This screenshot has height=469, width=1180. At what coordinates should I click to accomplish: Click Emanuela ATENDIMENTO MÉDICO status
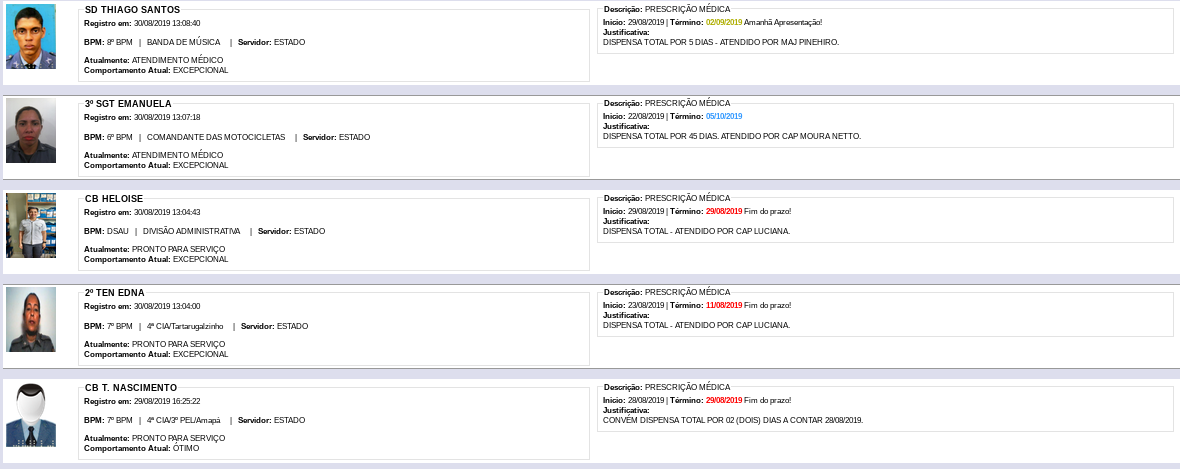point(178,155)
